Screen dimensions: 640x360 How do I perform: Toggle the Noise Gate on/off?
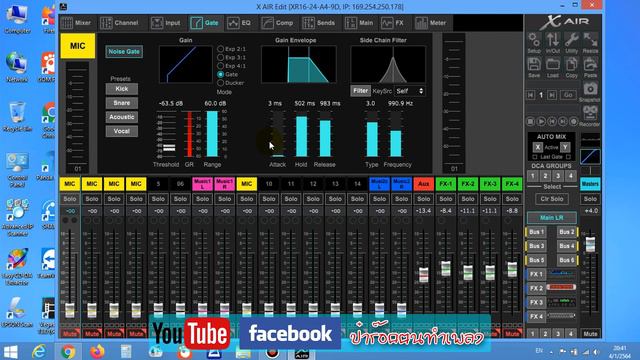pyautogui.click(x=124, y=52)
